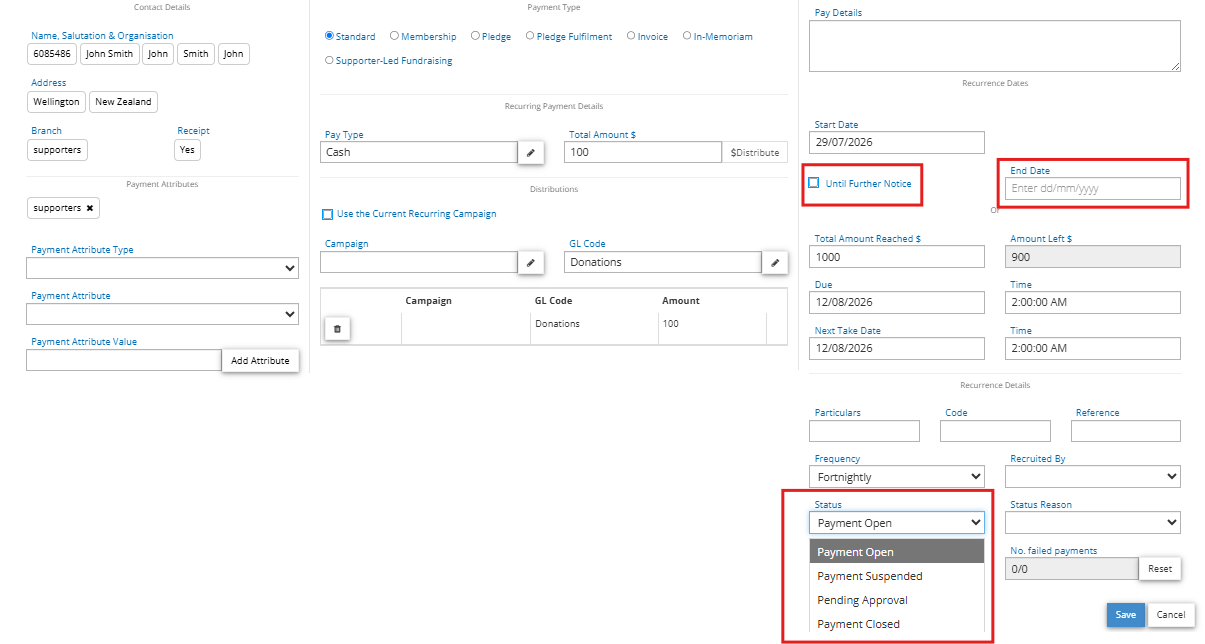Click the Total Amount Reached $ field
The image size is (1205, 644).
(x=897, y=256)
